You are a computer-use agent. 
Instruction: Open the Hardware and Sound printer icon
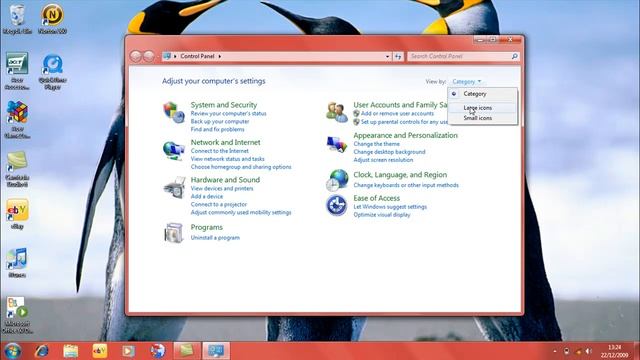click(175, 188)
